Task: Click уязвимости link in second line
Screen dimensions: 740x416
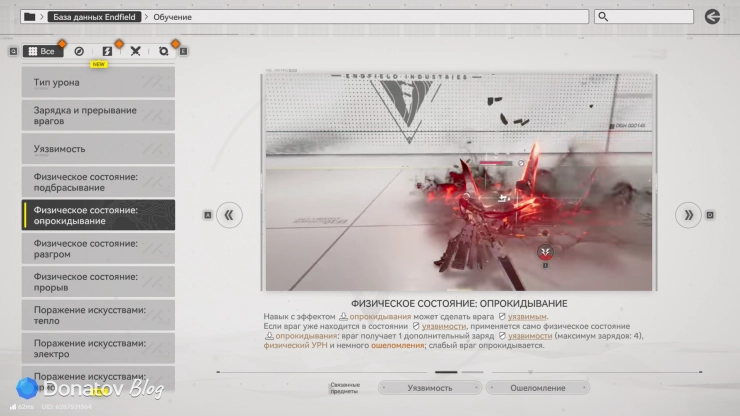Action: tap(444, 326)
